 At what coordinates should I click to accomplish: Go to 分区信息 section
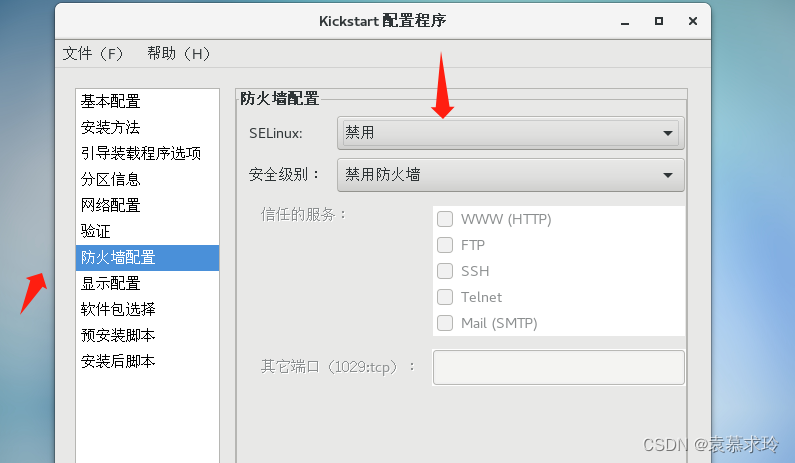(147, 180)
